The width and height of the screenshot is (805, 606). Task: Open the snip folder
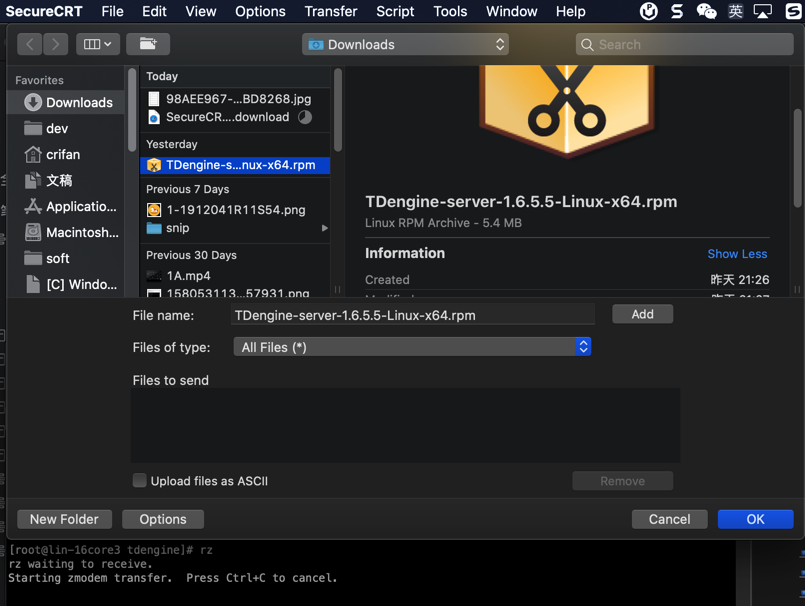[x=178, y=228]
